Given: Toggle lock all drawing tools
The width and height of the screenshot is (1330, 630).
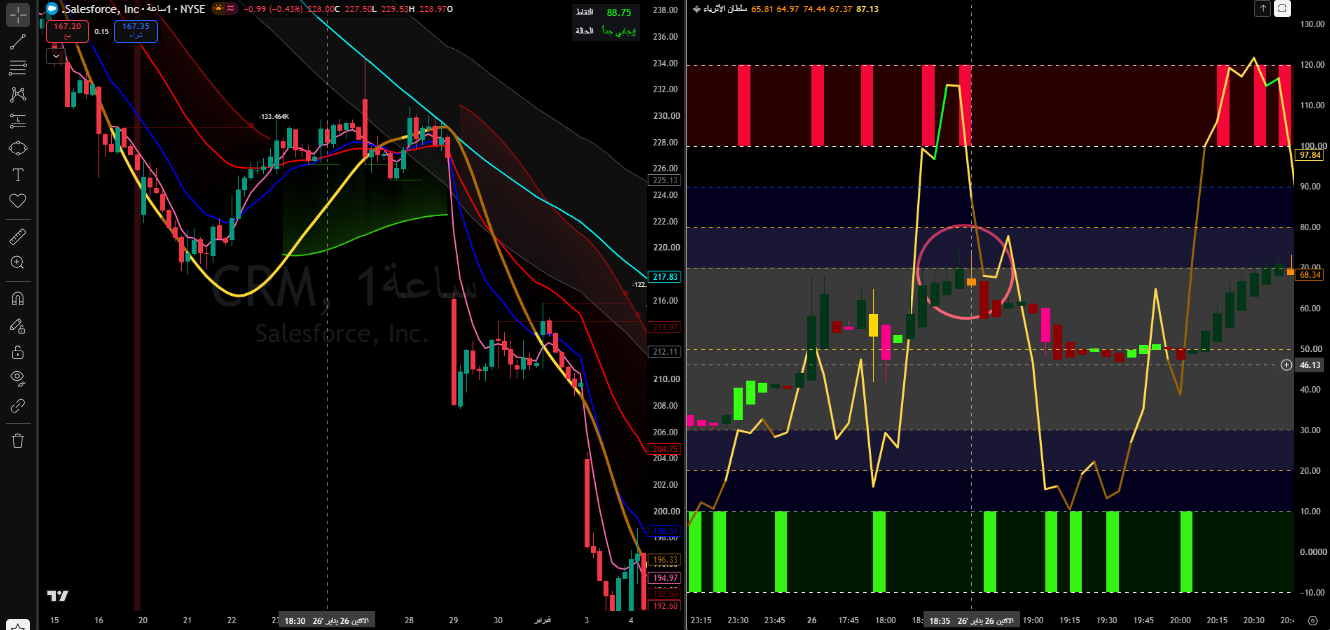Looking at the screenshot, I should point(17,352).
